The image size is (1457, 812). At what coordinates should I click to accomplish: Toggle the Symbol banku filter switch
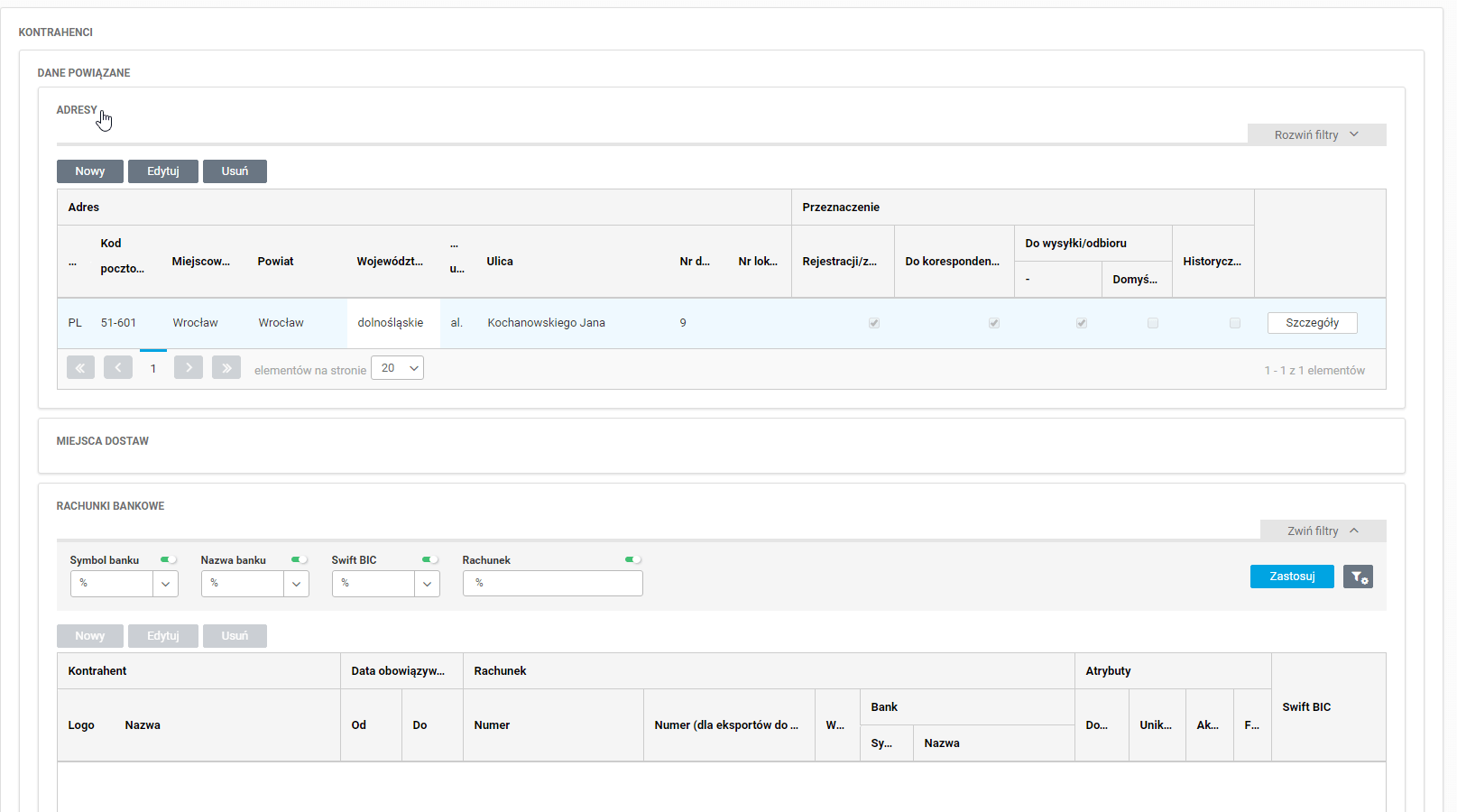(x=169, y=560)
